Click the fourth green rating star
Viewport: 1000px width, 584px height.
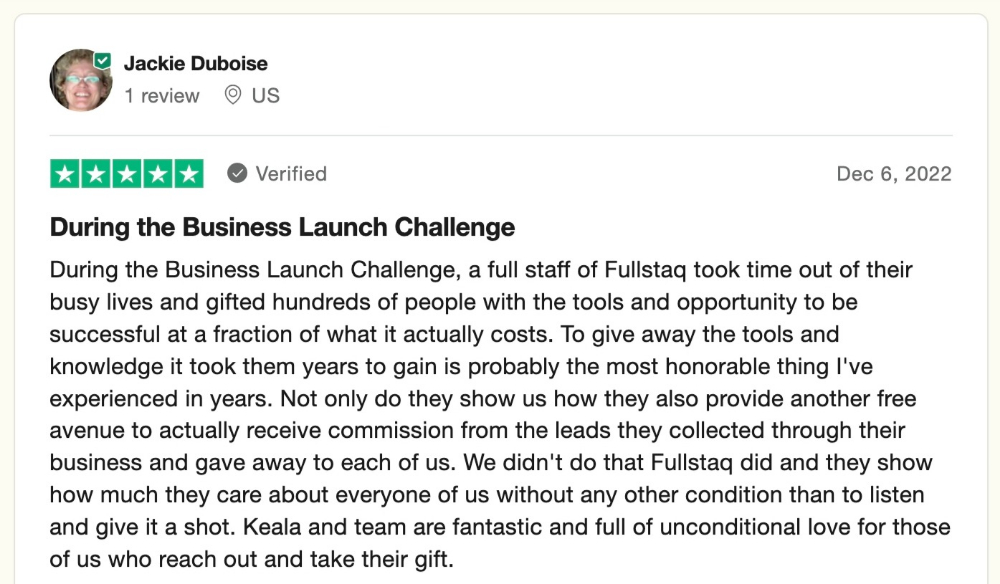(158, 173)
